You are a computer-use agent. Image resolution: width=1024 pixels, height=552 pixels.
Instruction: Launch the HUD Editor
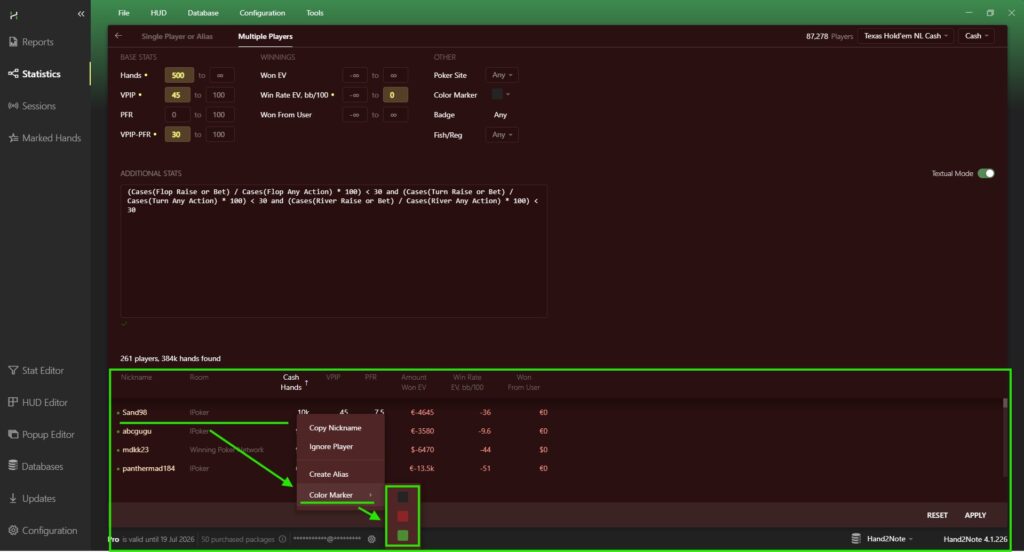(x=44, y=402)
